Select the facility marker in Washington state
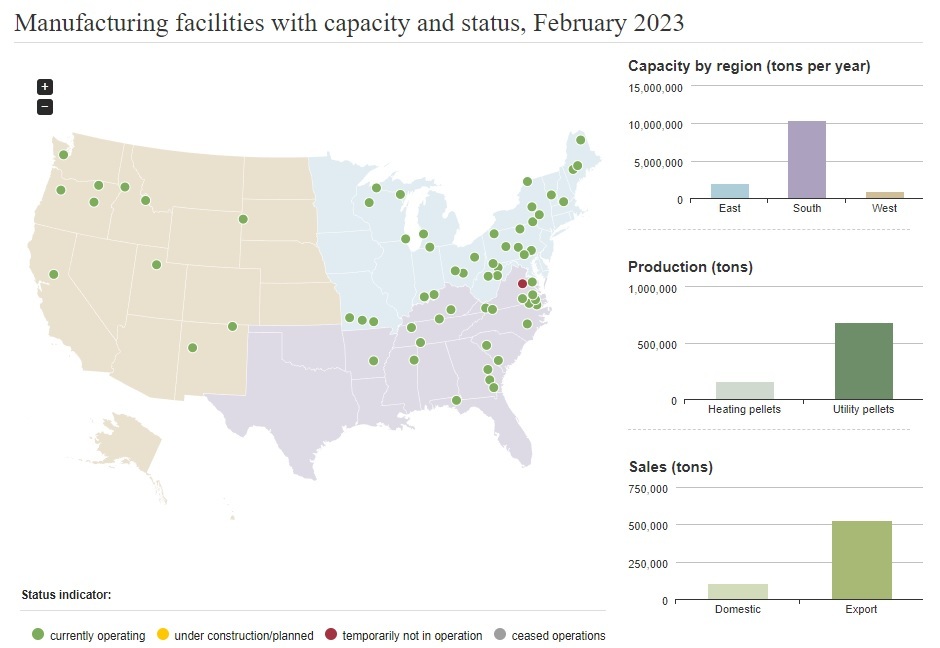This screenshot has height=648, width=940. point(63,154)
